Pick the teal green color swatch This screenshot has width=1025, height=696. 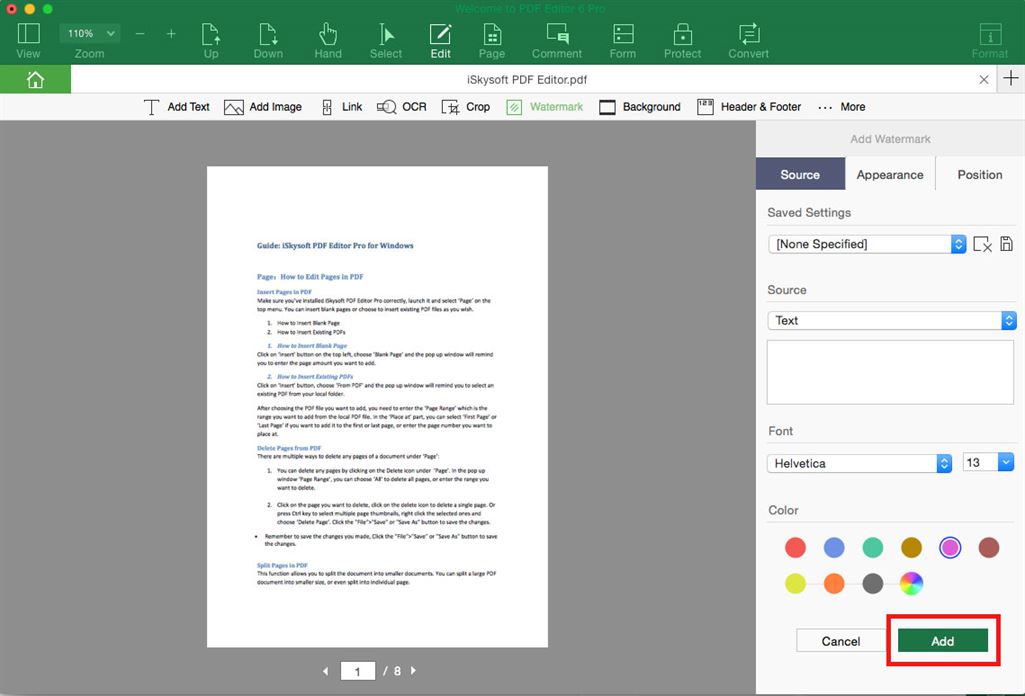coord(873,548)
